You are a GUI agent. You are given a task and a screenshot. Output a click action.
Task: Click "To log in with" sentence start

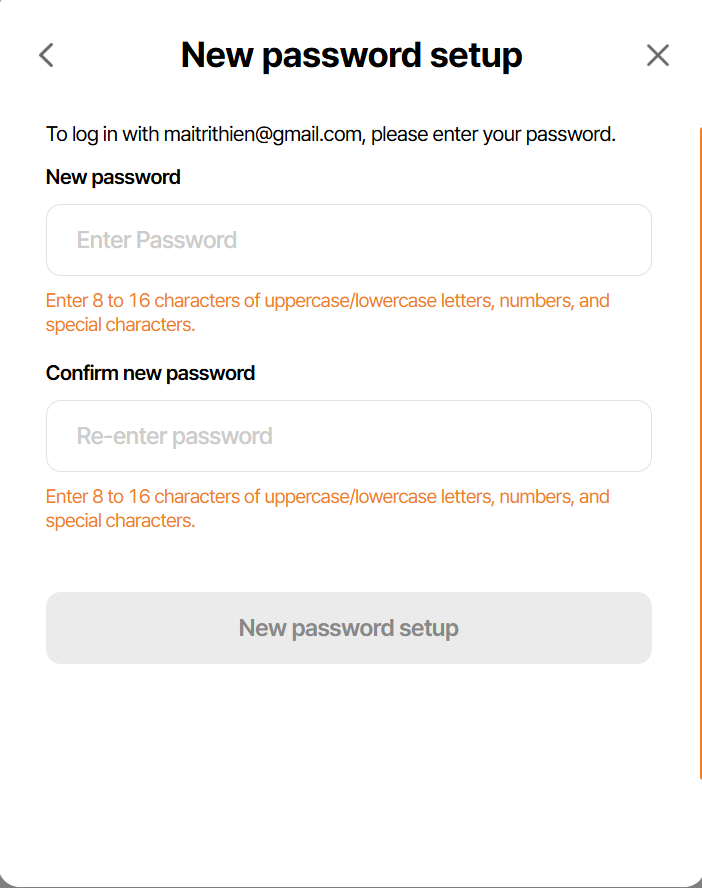click(90, 134)
